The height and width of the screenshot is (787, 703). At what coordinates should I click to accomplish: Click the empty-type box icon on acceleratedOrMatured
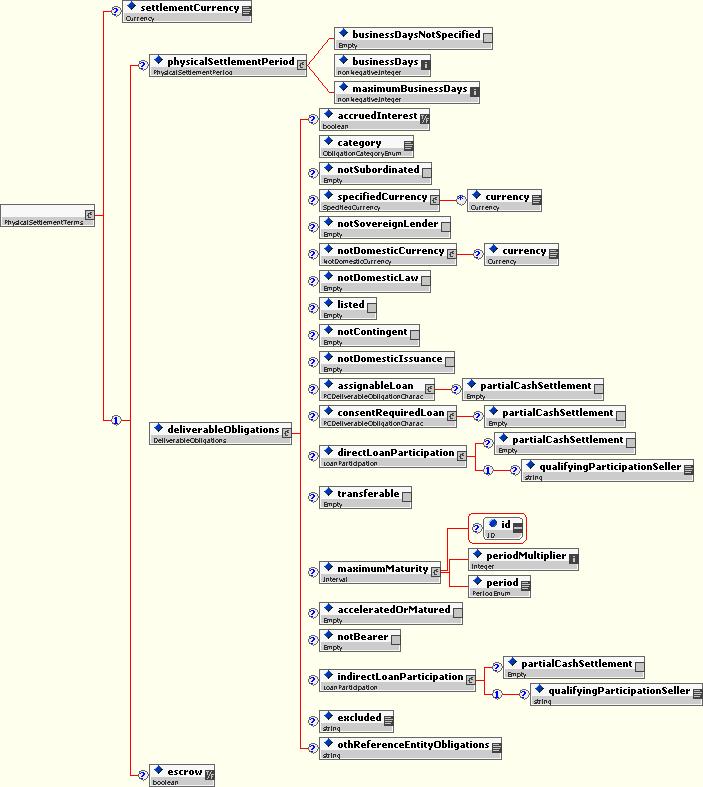(x=458, y=612)
